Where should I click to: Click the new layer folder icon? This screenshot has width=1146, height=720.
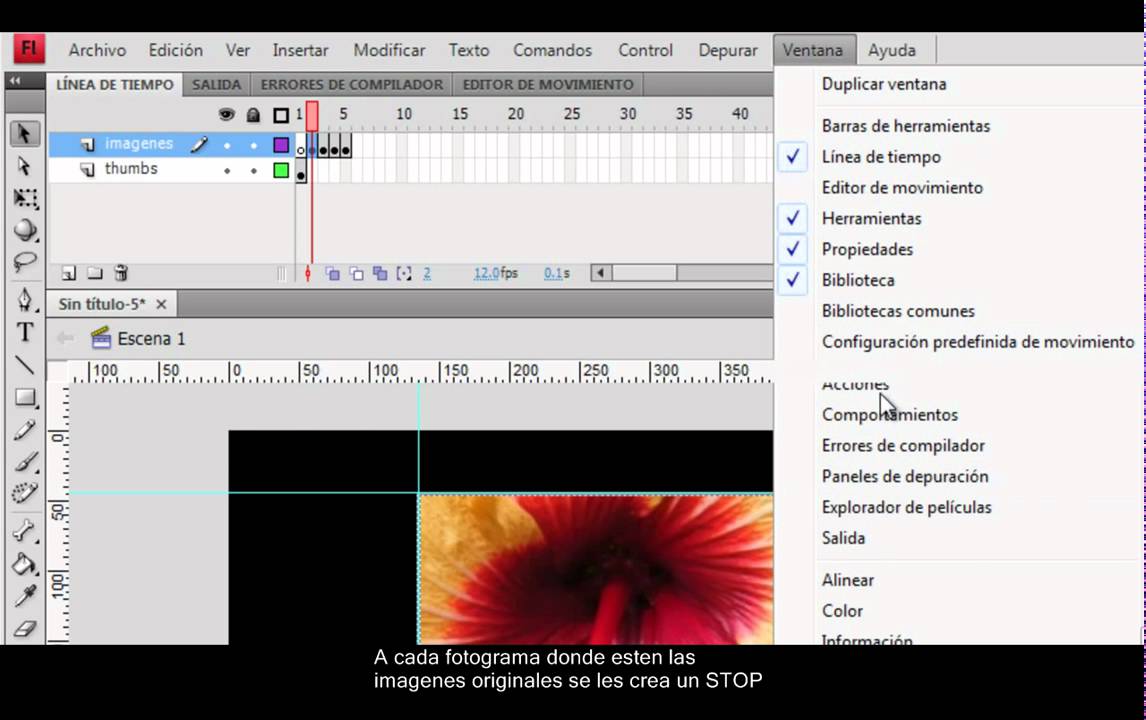[95, 273]
